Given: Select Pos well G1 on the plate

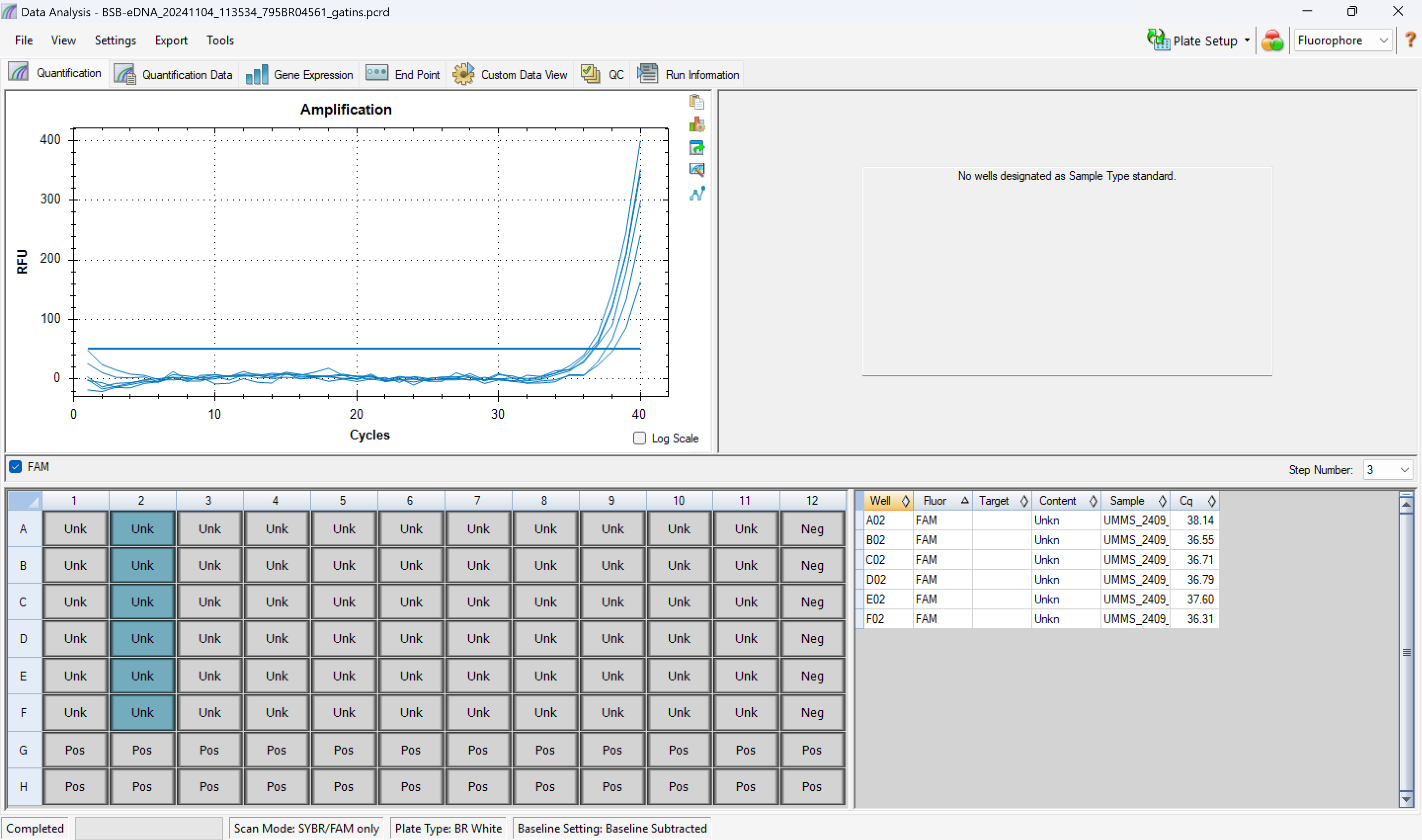Looking at the screenshot, I should click(x=75, y=750).
